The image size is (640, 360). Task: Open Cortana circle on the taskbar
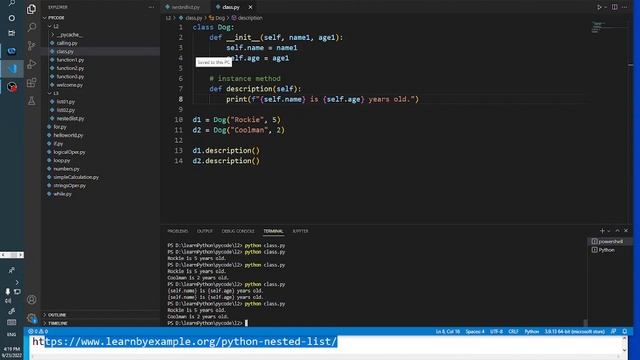click(11, 18)
